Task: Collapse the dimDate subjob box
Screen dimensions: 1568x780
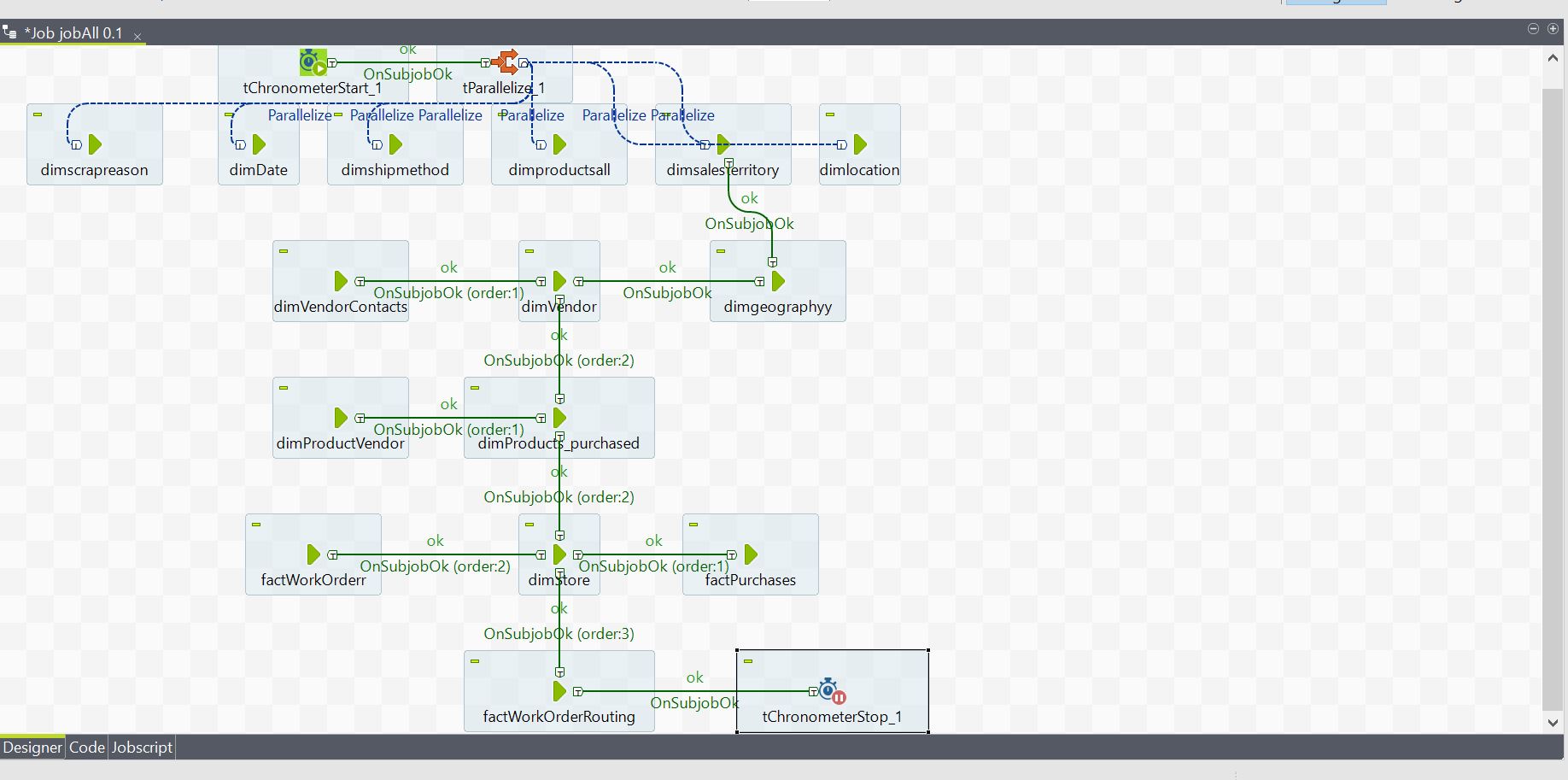Action: pyautogui.click(x=229, y=114)
